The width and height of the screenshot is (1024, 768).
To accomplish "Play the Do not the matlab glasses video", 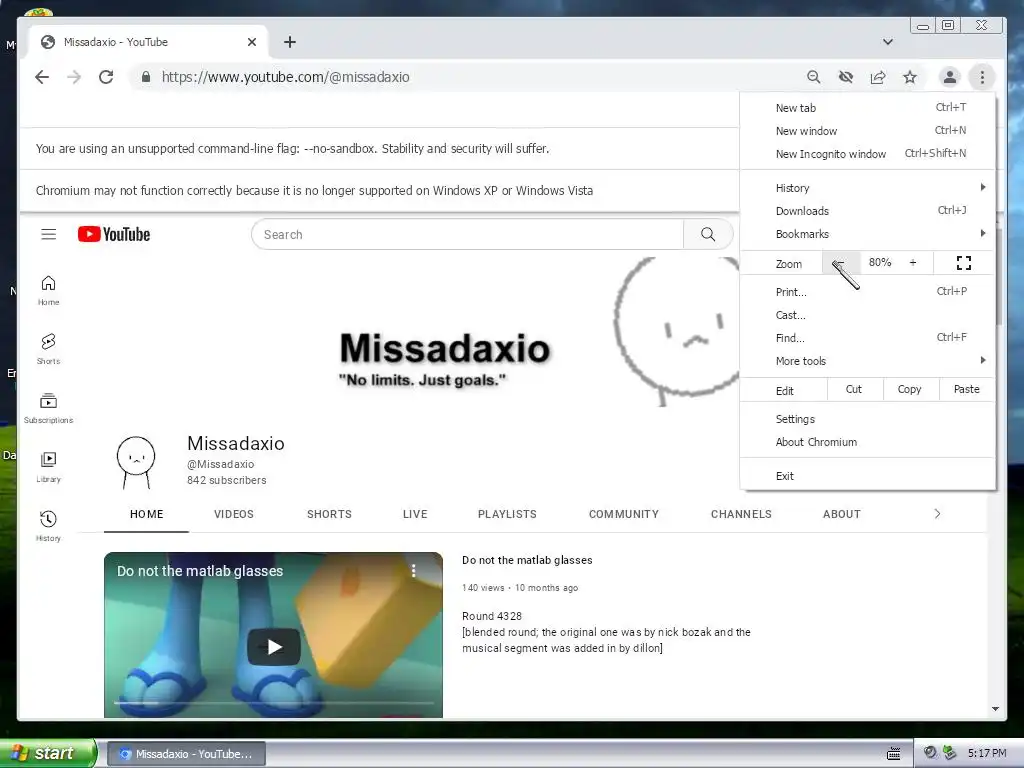I will (x=274, y=647).
